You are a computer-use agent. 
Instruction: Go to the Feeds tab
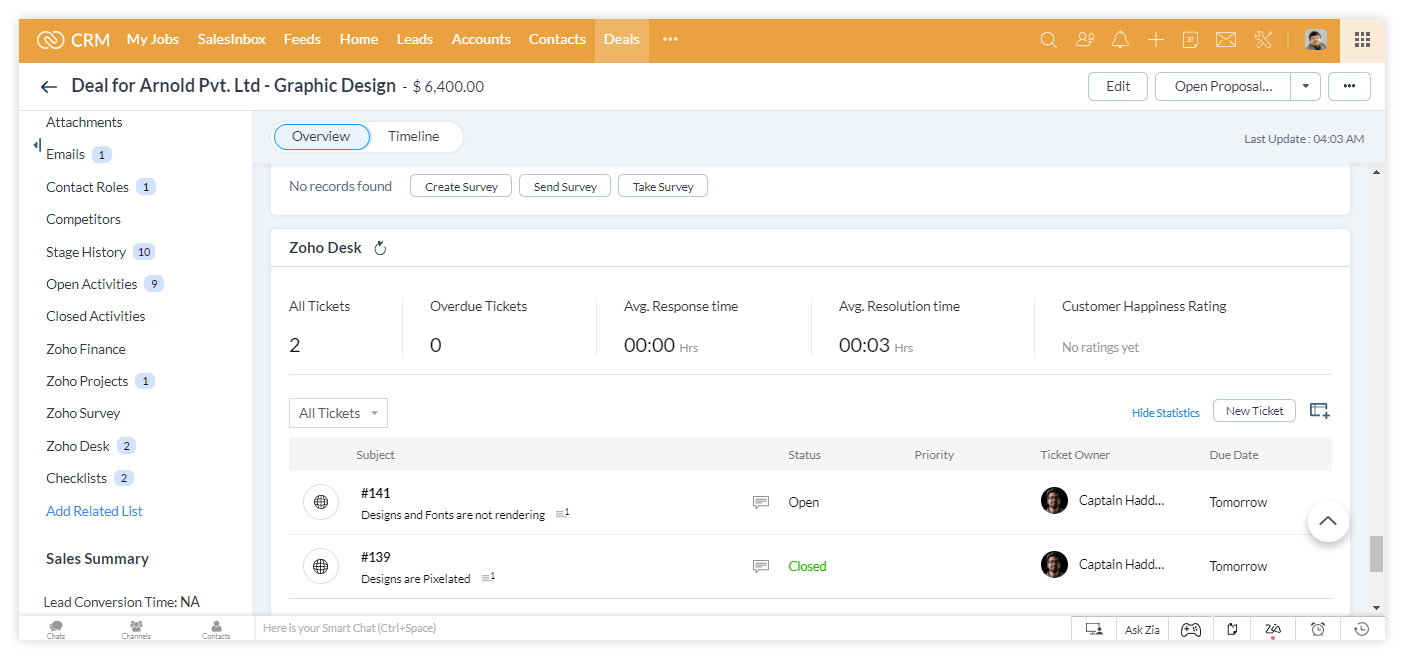pos(302,40)
